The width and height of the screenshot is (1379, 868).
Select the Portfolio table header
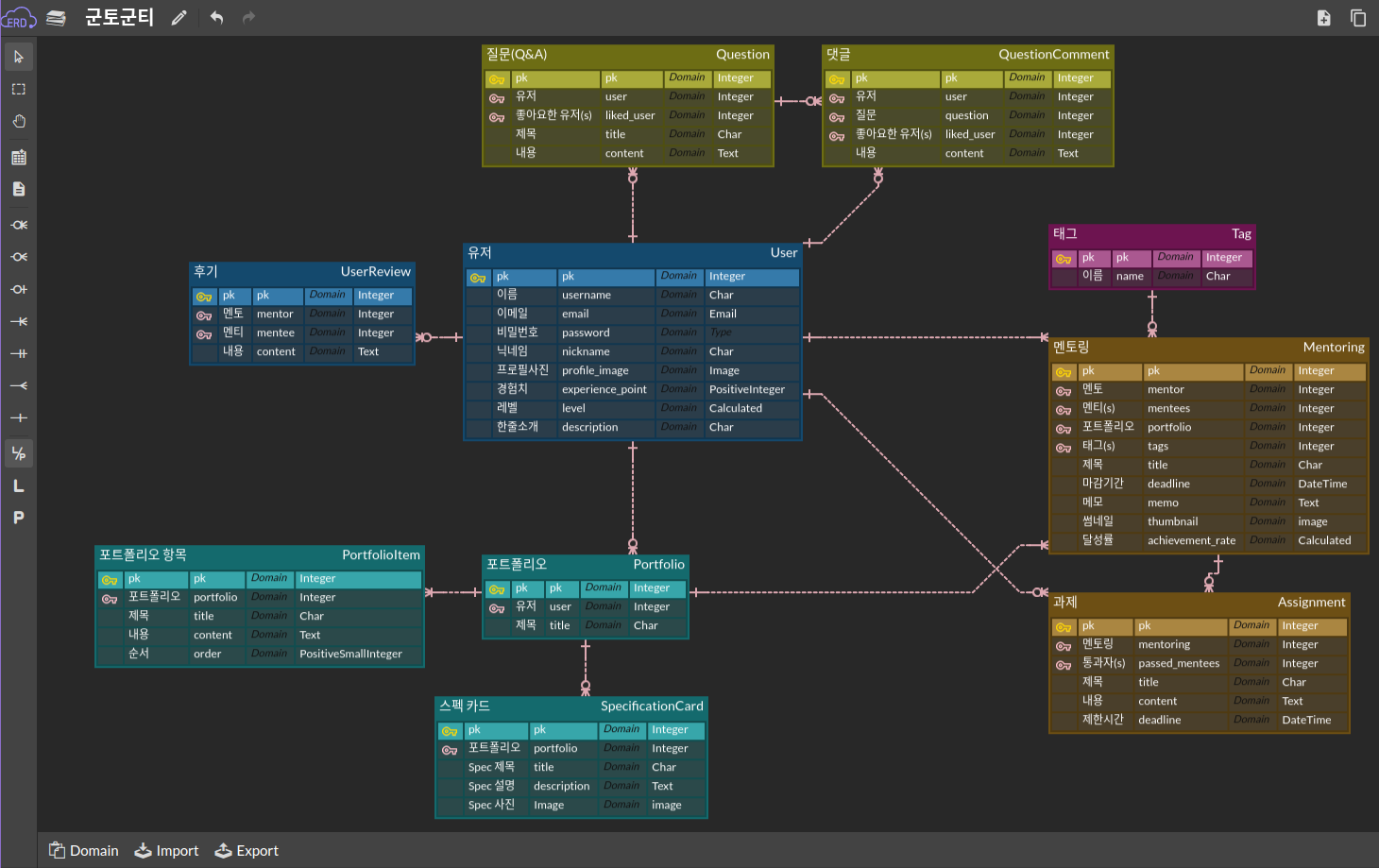pos(586,565)
